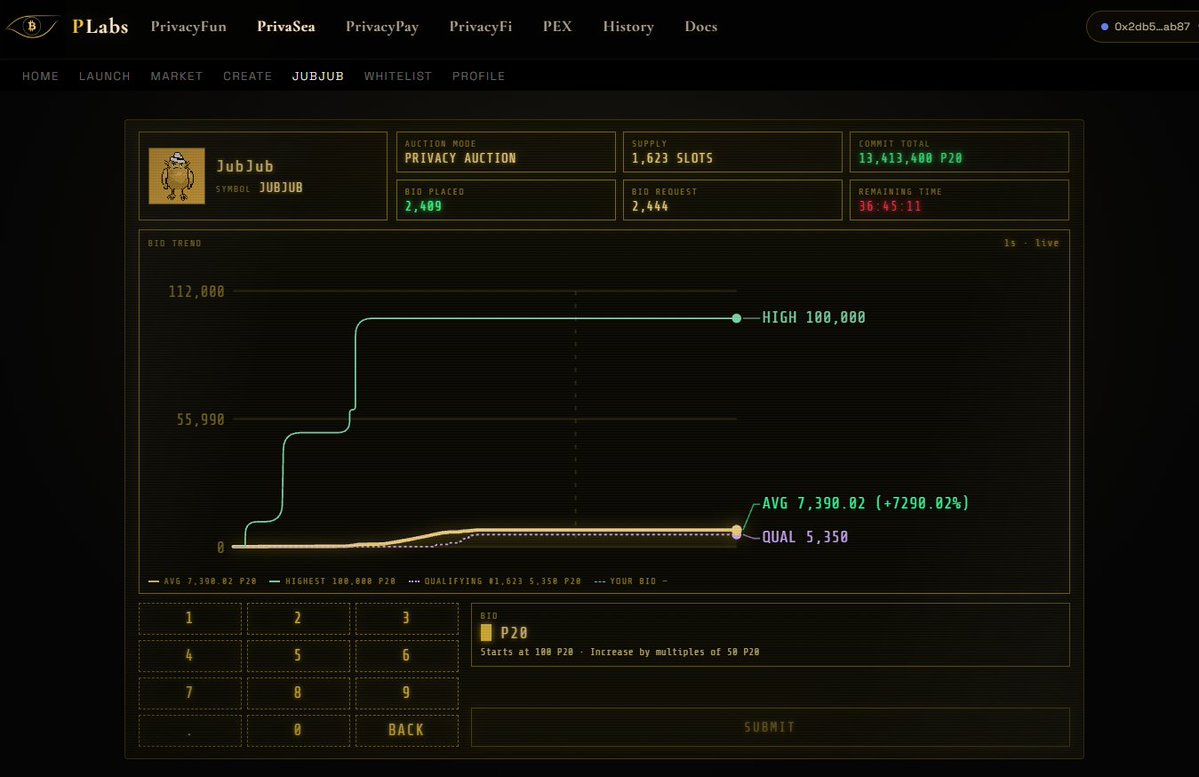The height and width of the screenshot is (777, 1199).
Task: Click the AVG 7,390.02 P20 legend entry
Action: (203, 581)
